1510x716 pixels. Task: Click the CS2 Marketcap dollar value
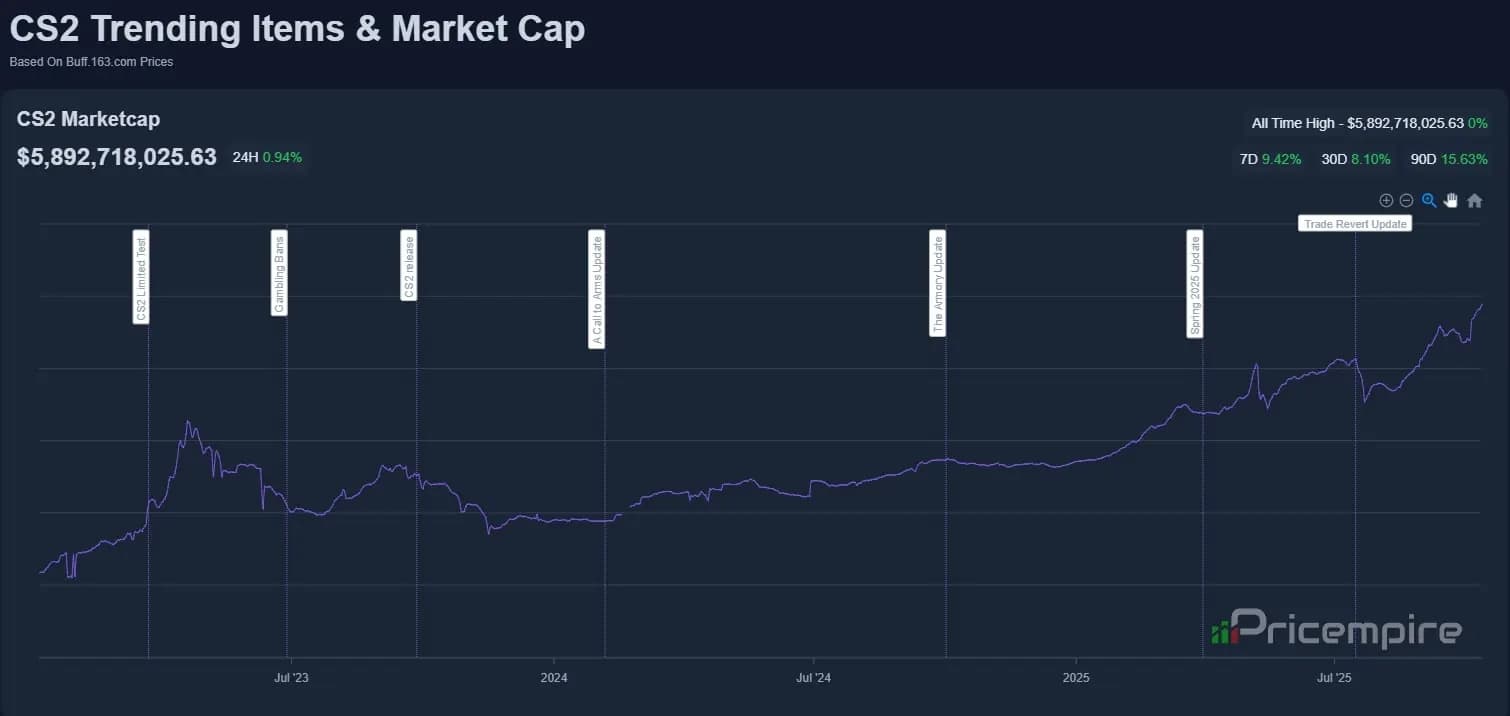pyautogui.click(x=117, y=157)
